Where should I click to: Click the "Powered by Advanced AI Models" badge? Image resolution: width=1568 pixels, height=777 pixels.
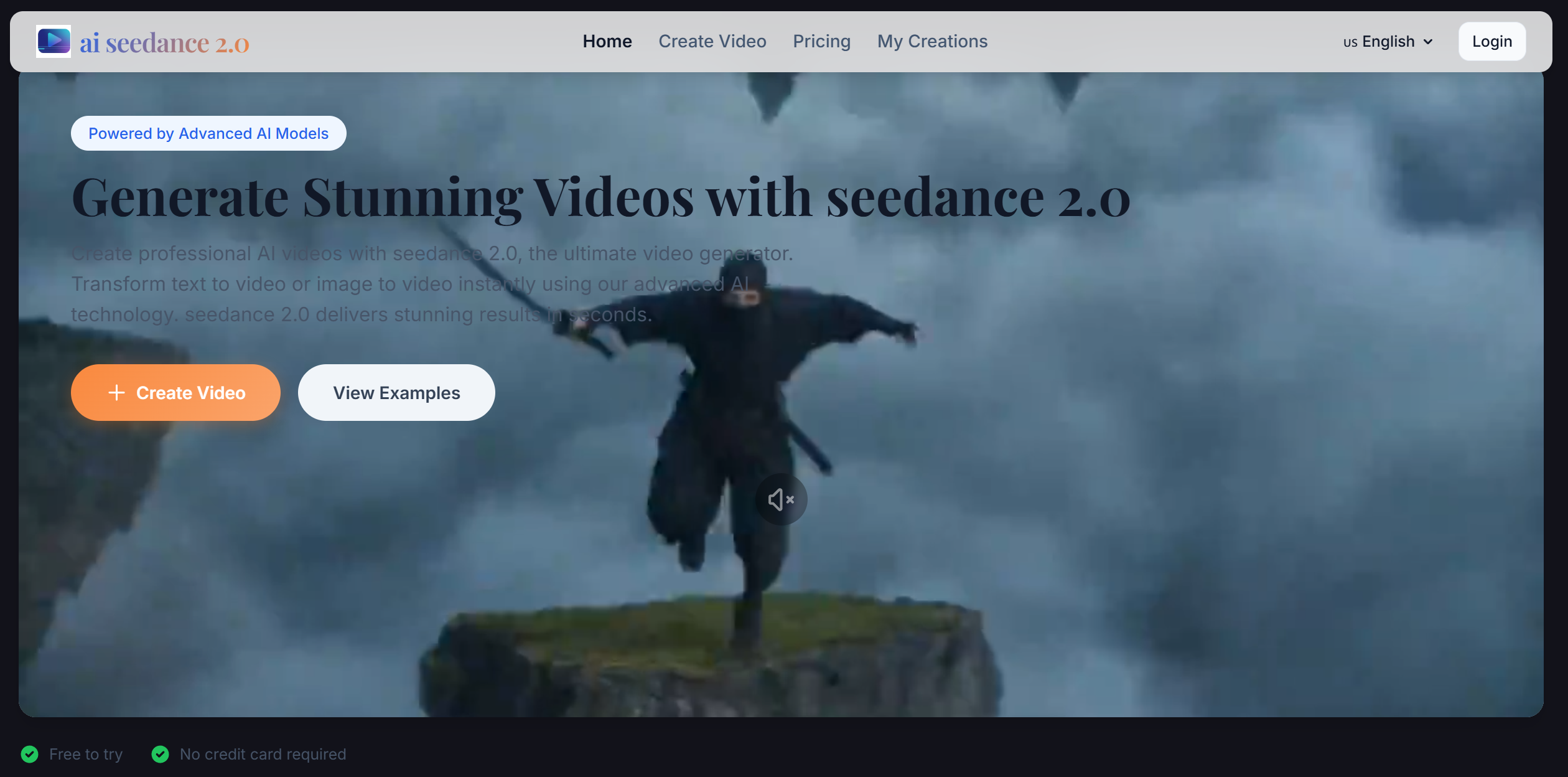coord(208,133)
